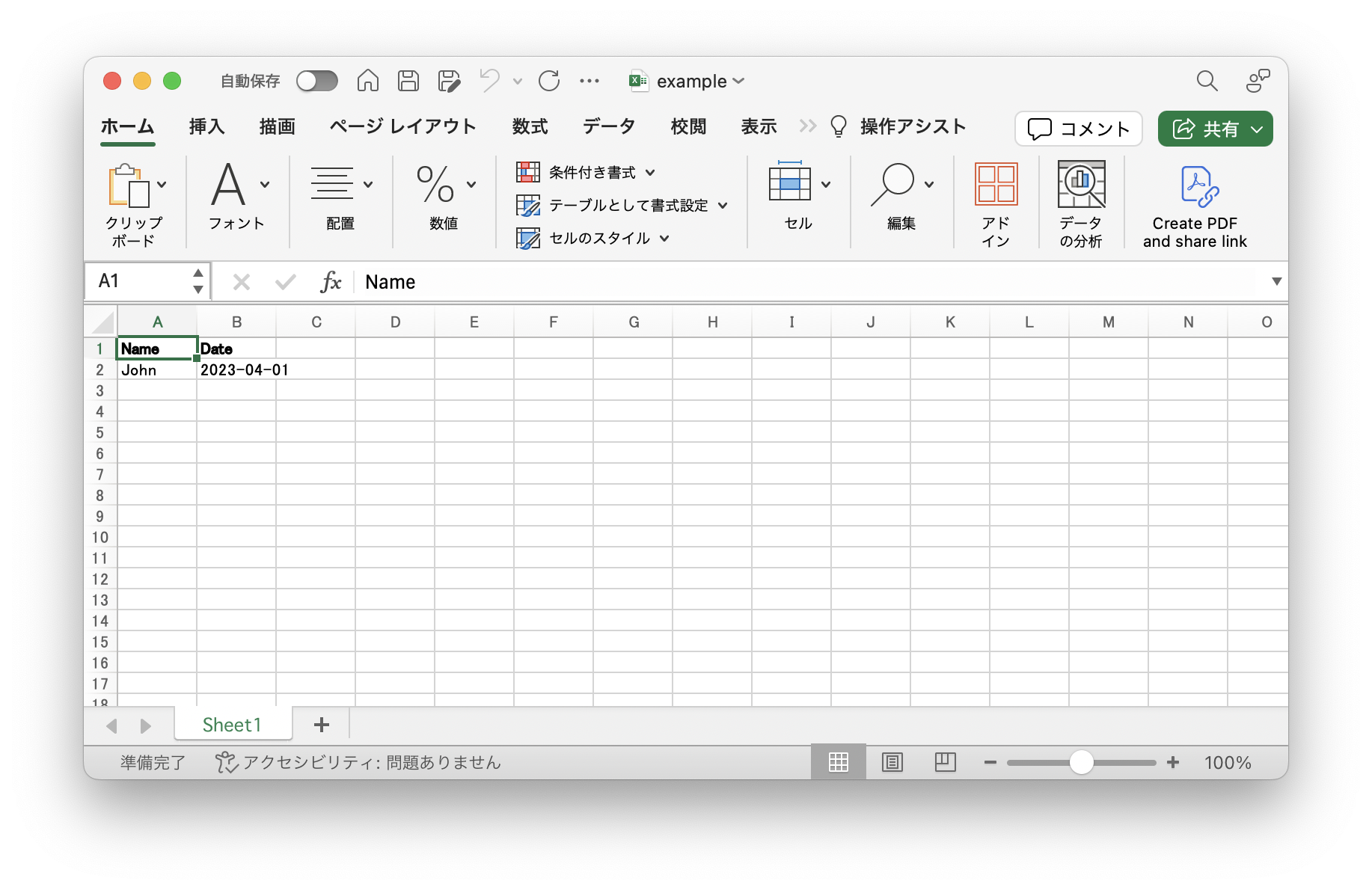Image resolution: width=1372 pixels, height=890 pixels.
Task: Open the Page Layout (ページ レイアウト) tab
Action: pos(402,126)
